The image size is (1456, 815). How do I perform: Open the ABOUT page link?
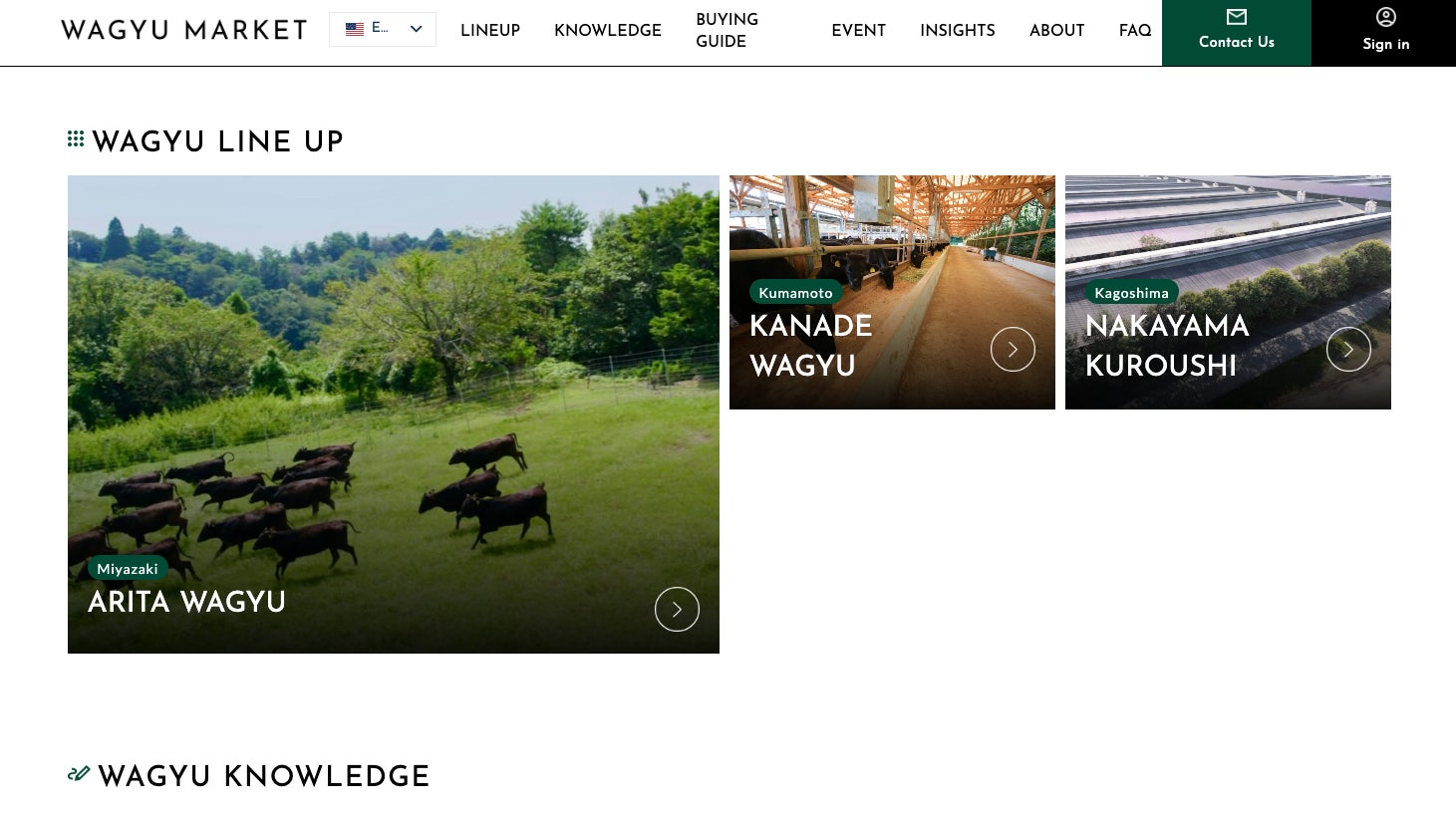pos(1057,31)
